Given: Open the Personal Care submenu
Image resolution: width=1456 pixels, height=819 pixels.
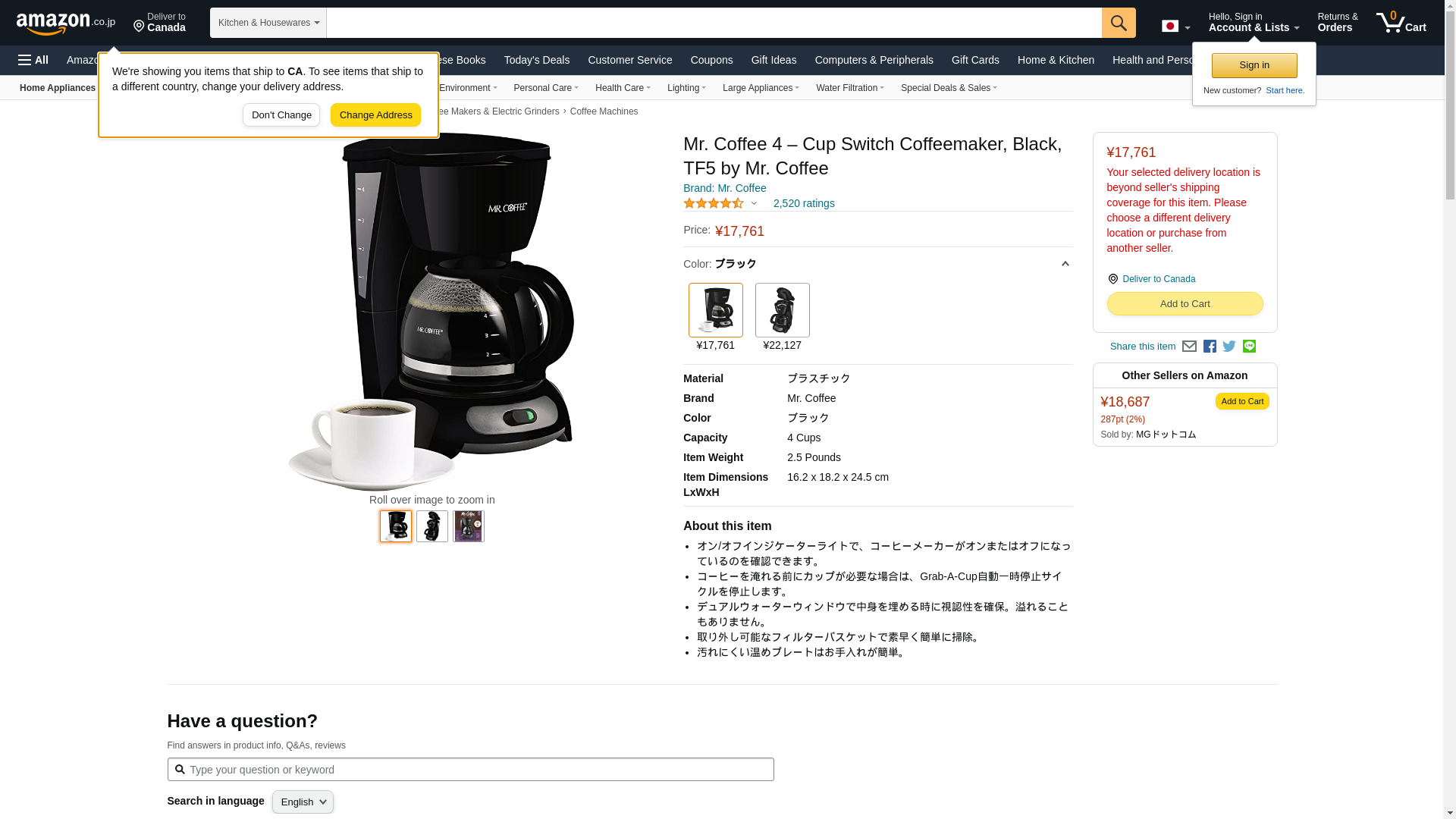Looking at the screenshot, I should [x=546, y=88].
